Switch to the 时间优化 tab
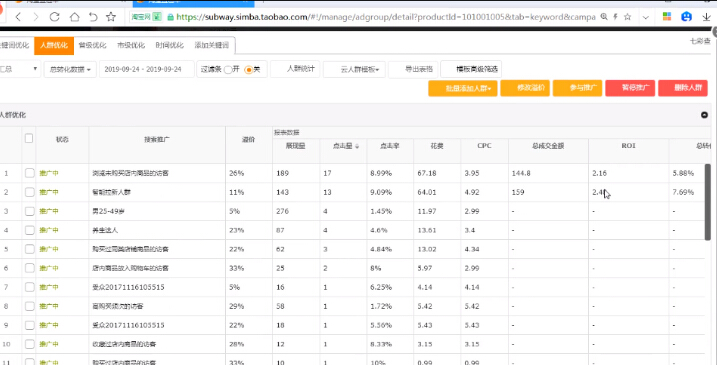The width and height of the screenshot is (717, 365). (x=170, y=45)
